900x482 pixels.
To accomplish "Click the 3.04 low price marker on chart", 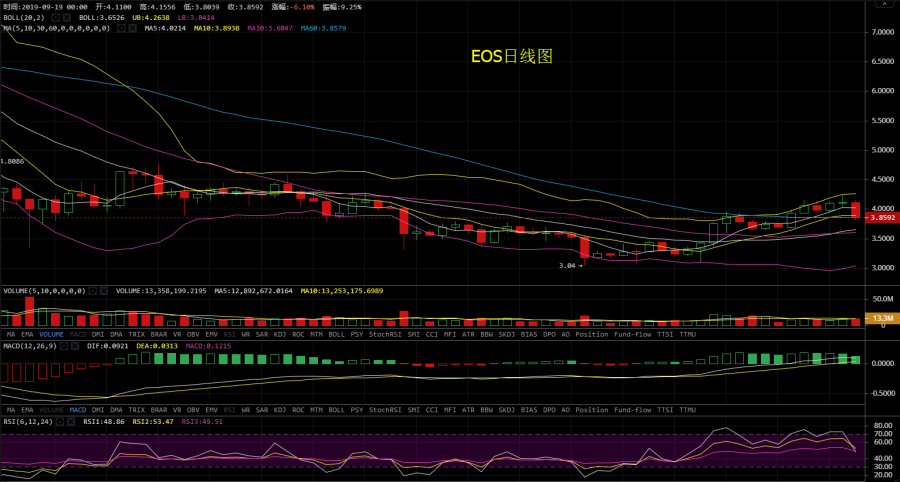I will [x=571, y=266].
